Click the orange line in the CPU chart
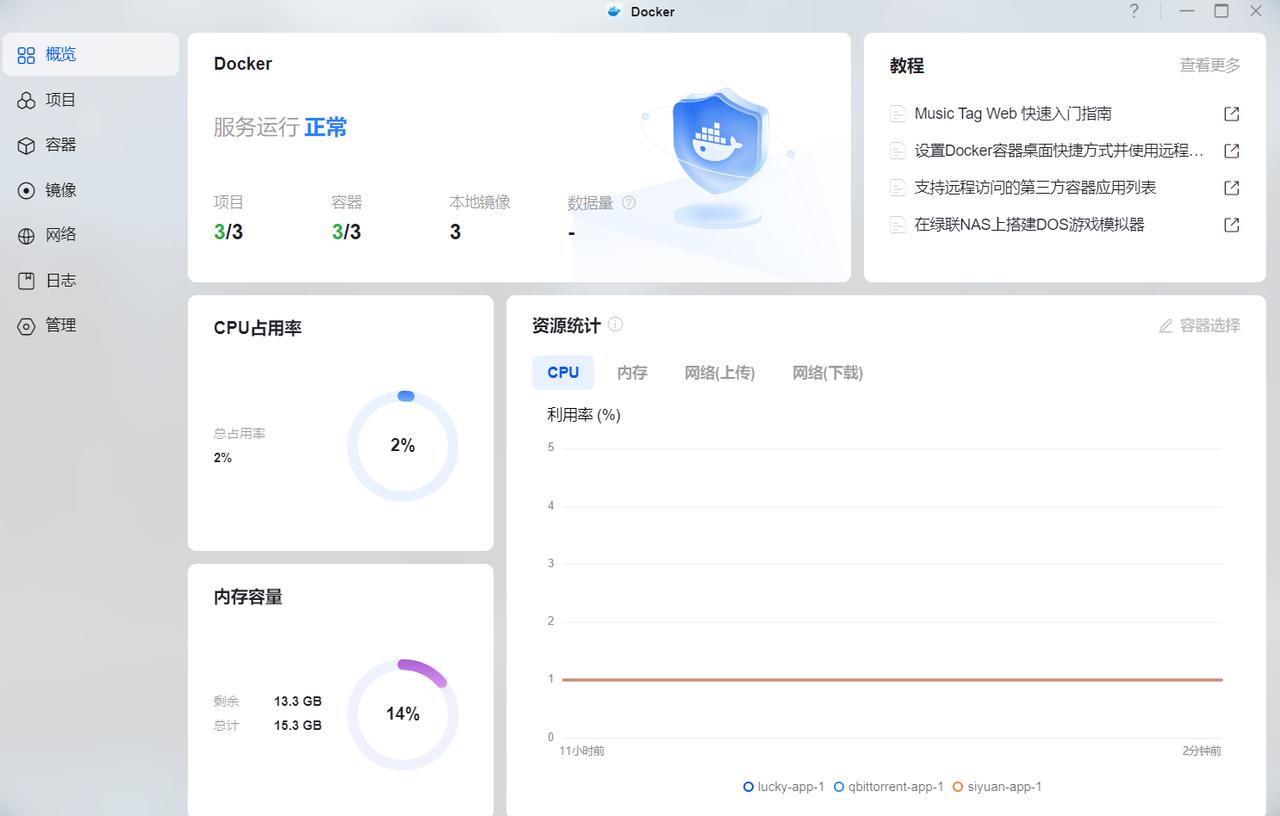 pyautogui.click(x=892, y=680)
